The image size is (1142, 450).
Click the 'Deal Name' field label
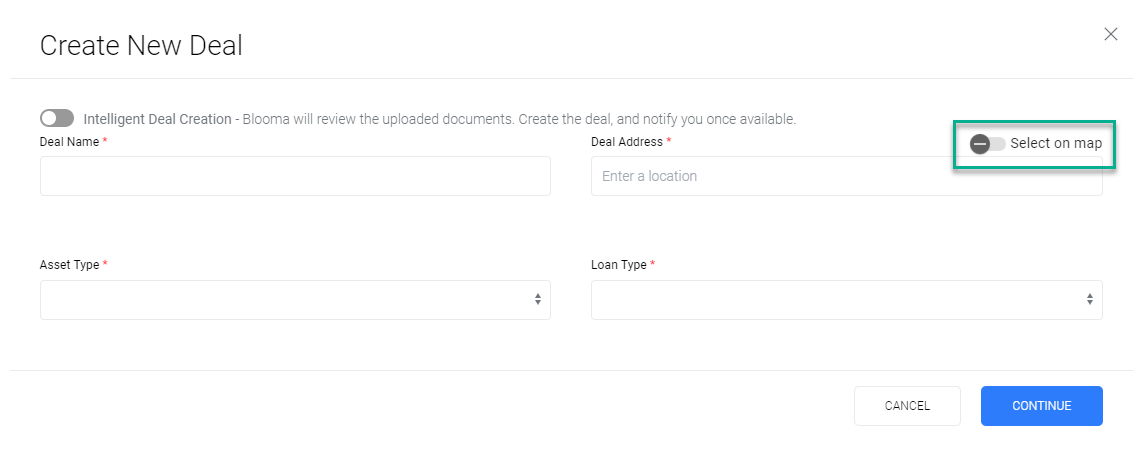click(69, 142)
